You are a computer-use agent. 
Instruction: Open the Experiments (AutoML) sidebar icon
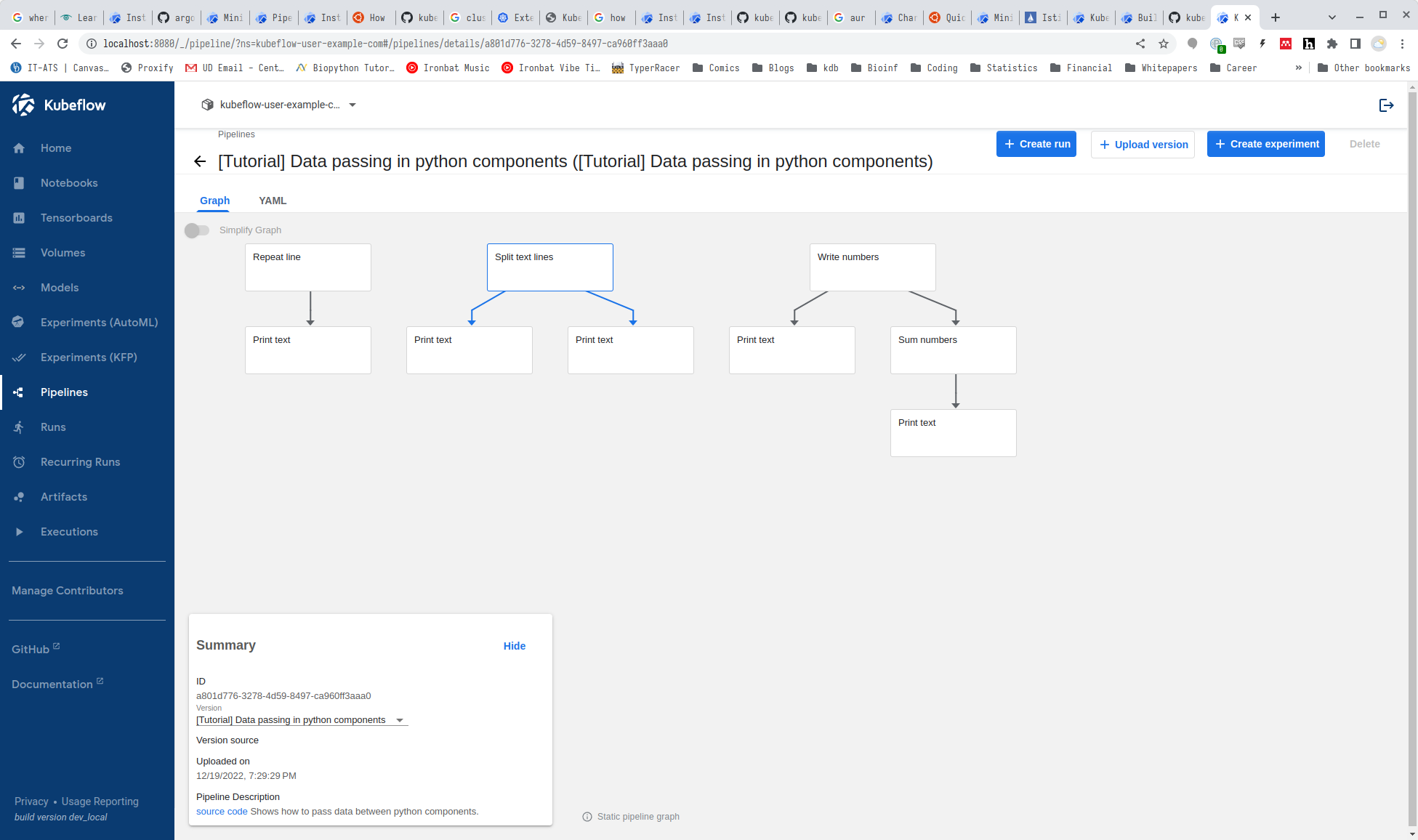pos(19,323)
